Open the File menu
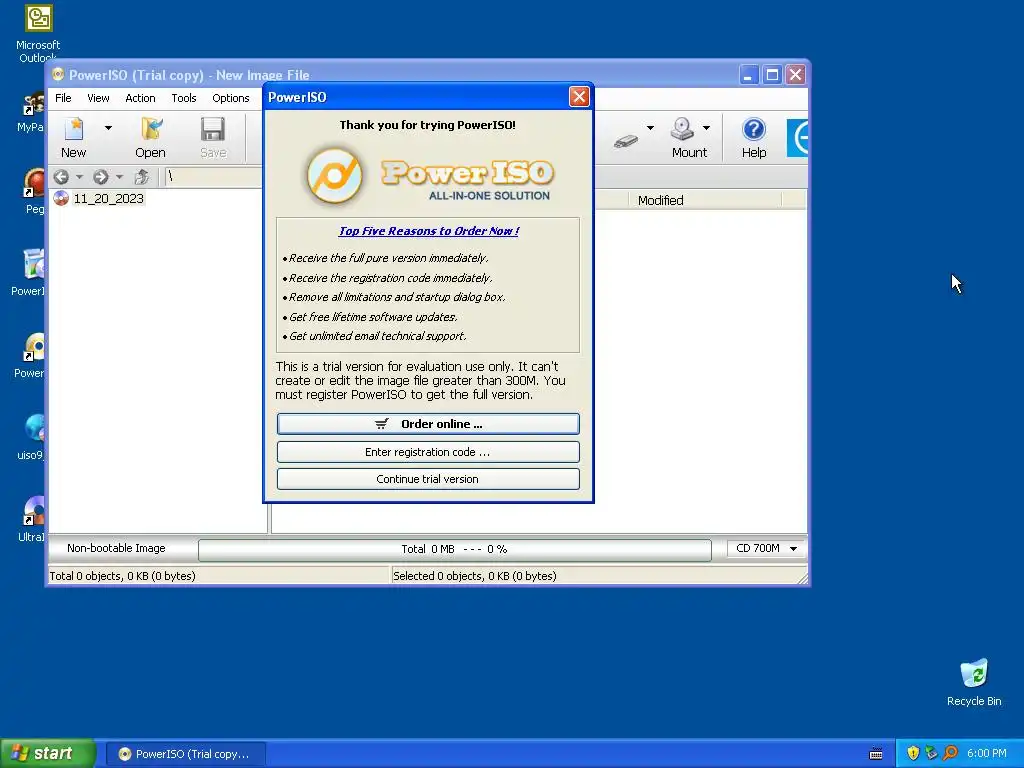1024x768 pixels. (x=63, y=98)
